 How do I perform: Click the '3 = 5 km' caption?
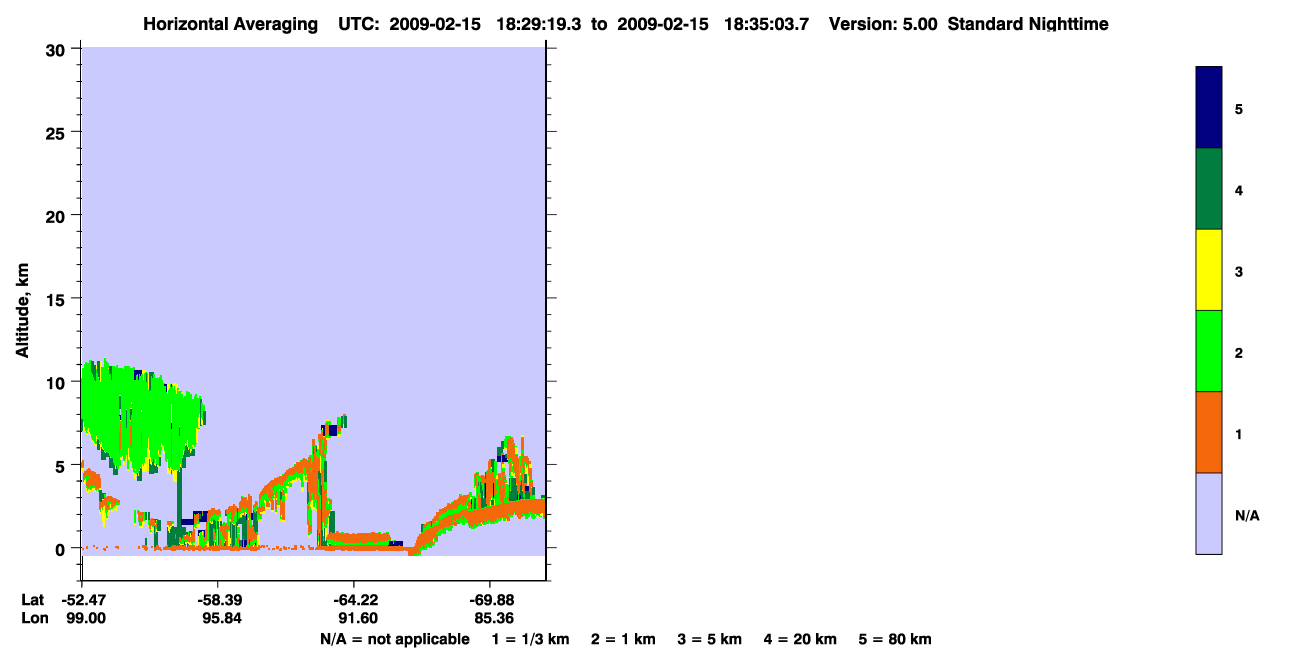coord(710,639)
